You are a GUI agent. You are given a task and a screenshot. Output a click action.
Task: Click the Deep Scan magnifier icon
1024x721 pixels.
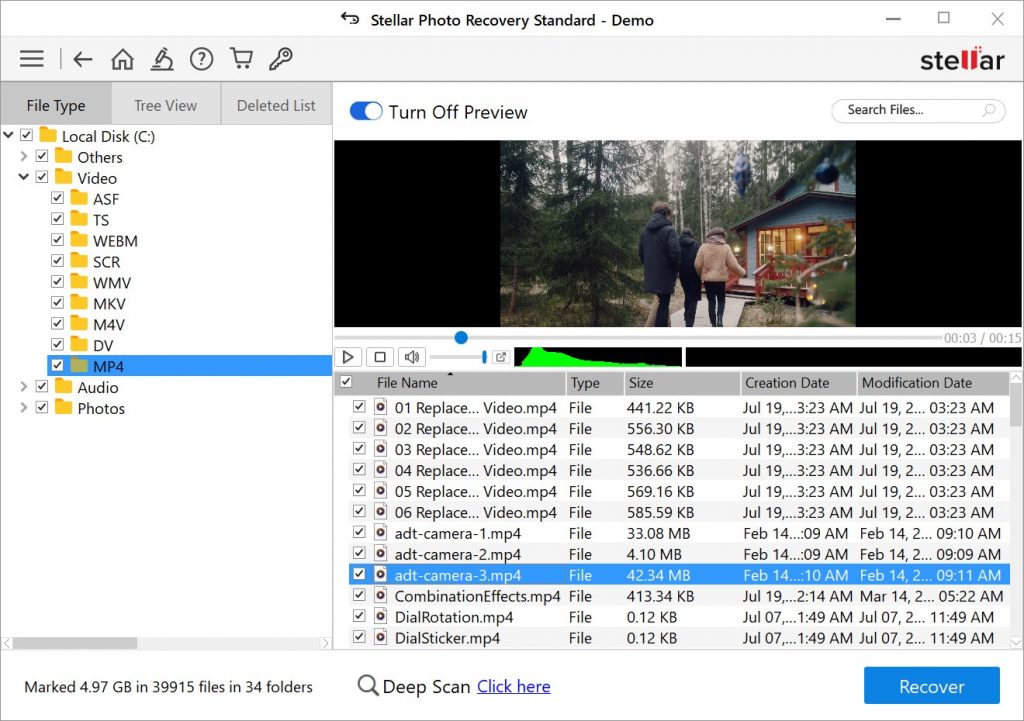coord(368,686)
